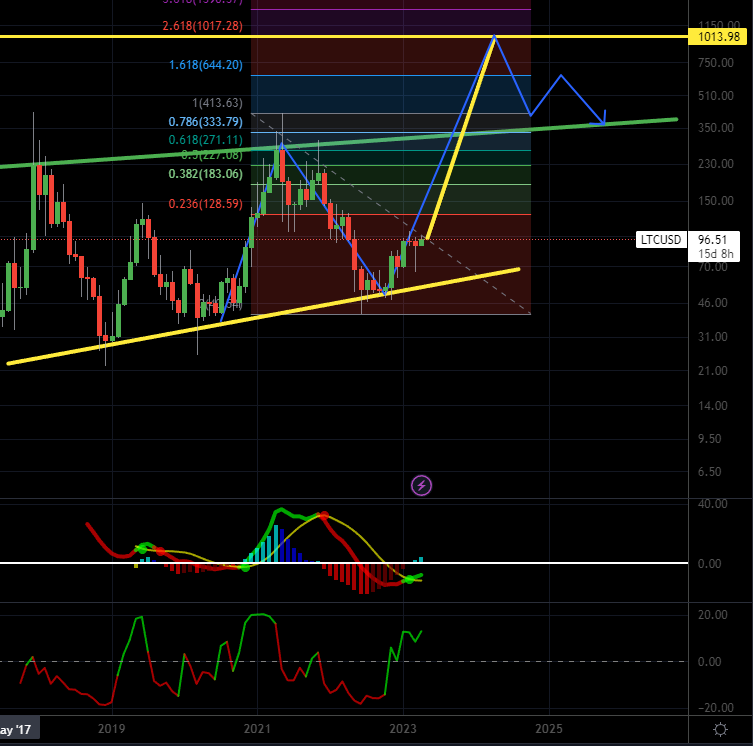Click the 1.618(644.20) Fibonacci level label

[206, 65]
